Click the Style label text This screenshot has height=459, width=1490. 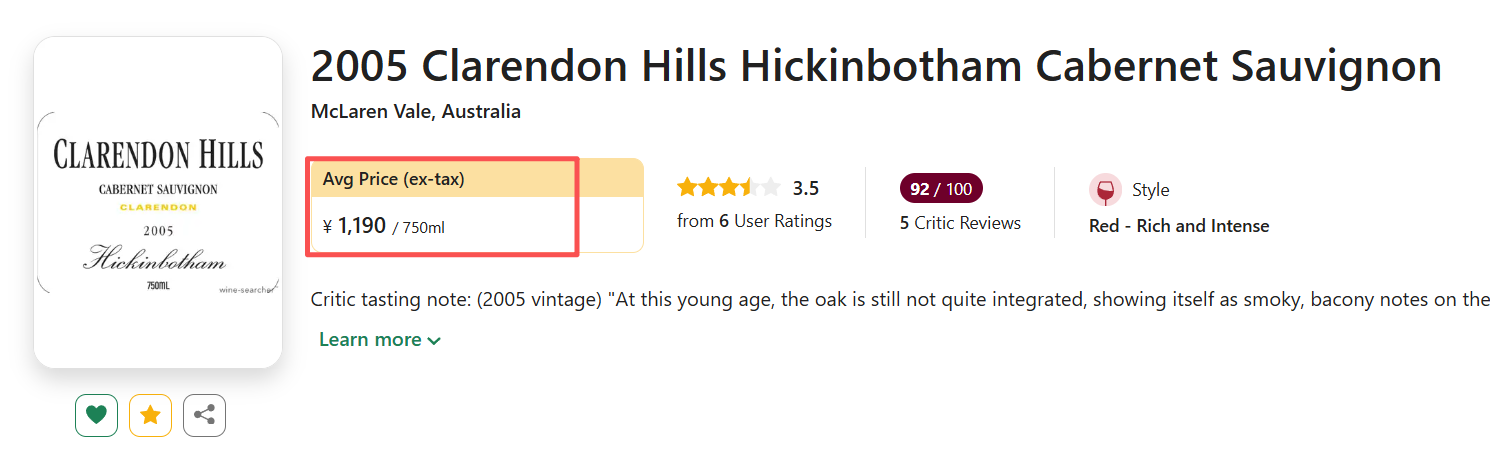click(1150, 190)
